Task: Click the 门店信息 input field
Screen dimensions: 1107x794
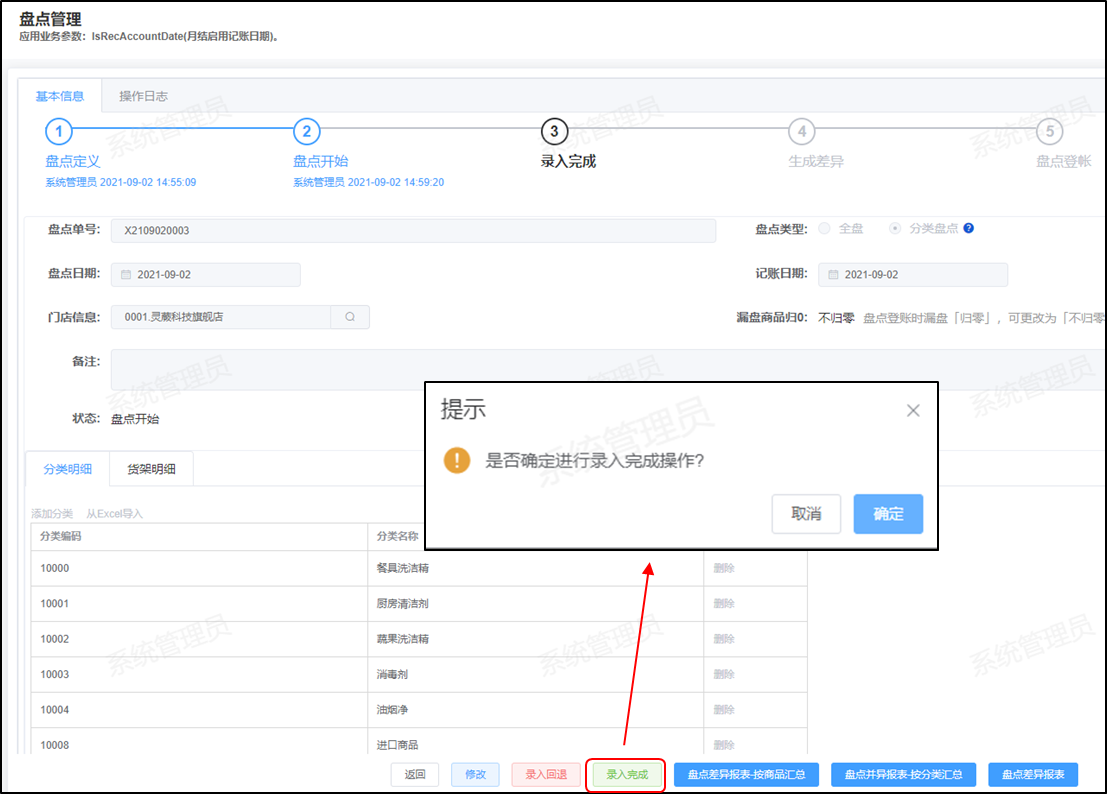Action: point(220,317)
